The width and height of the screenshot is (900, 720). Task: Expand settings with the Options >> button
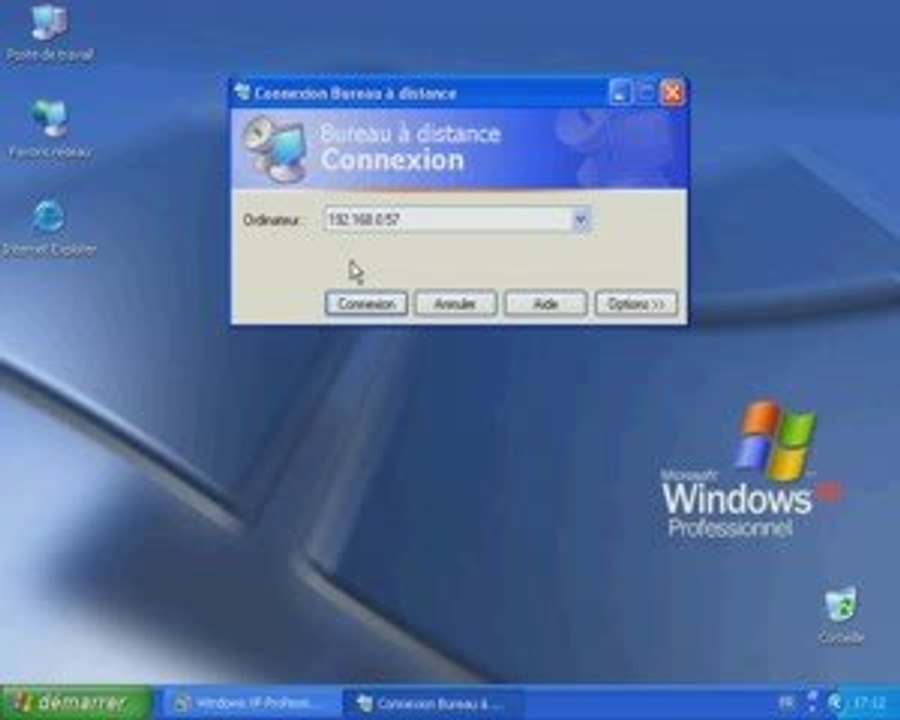pos(636,304)
